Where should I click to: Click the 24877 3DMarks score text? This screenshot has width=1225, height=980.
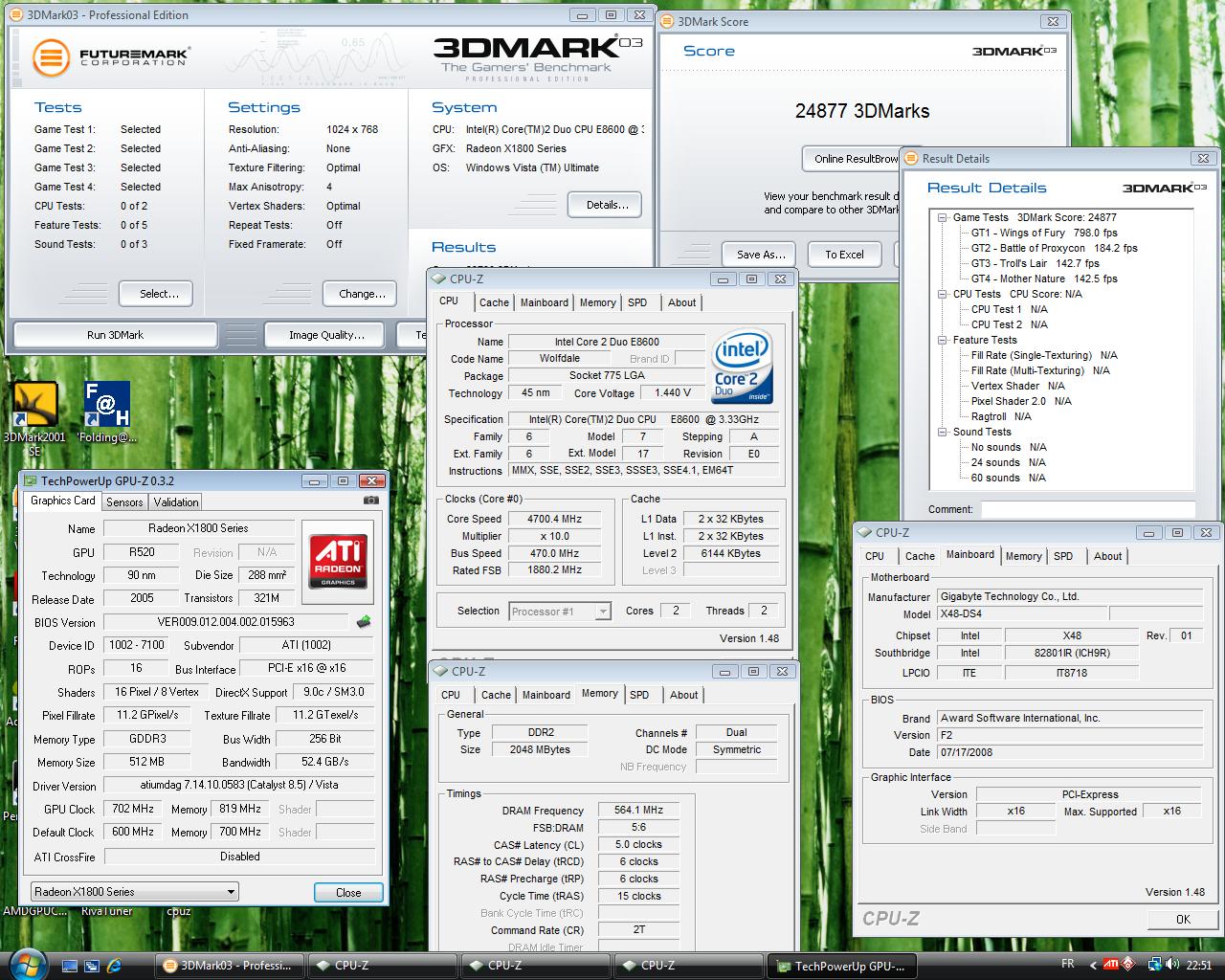point(862,111)
